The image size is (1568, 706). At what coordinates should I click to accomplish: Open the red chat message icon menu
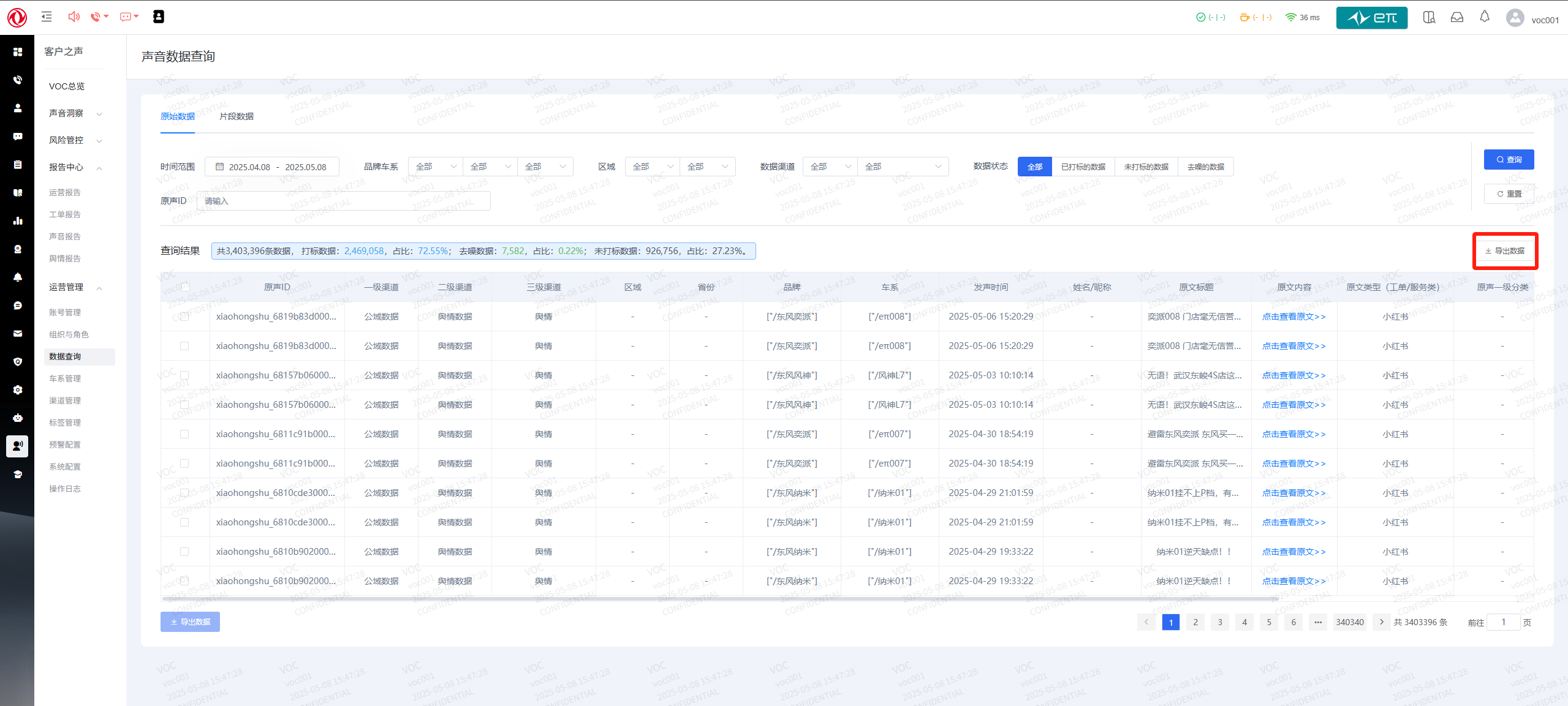coord(129,17)
